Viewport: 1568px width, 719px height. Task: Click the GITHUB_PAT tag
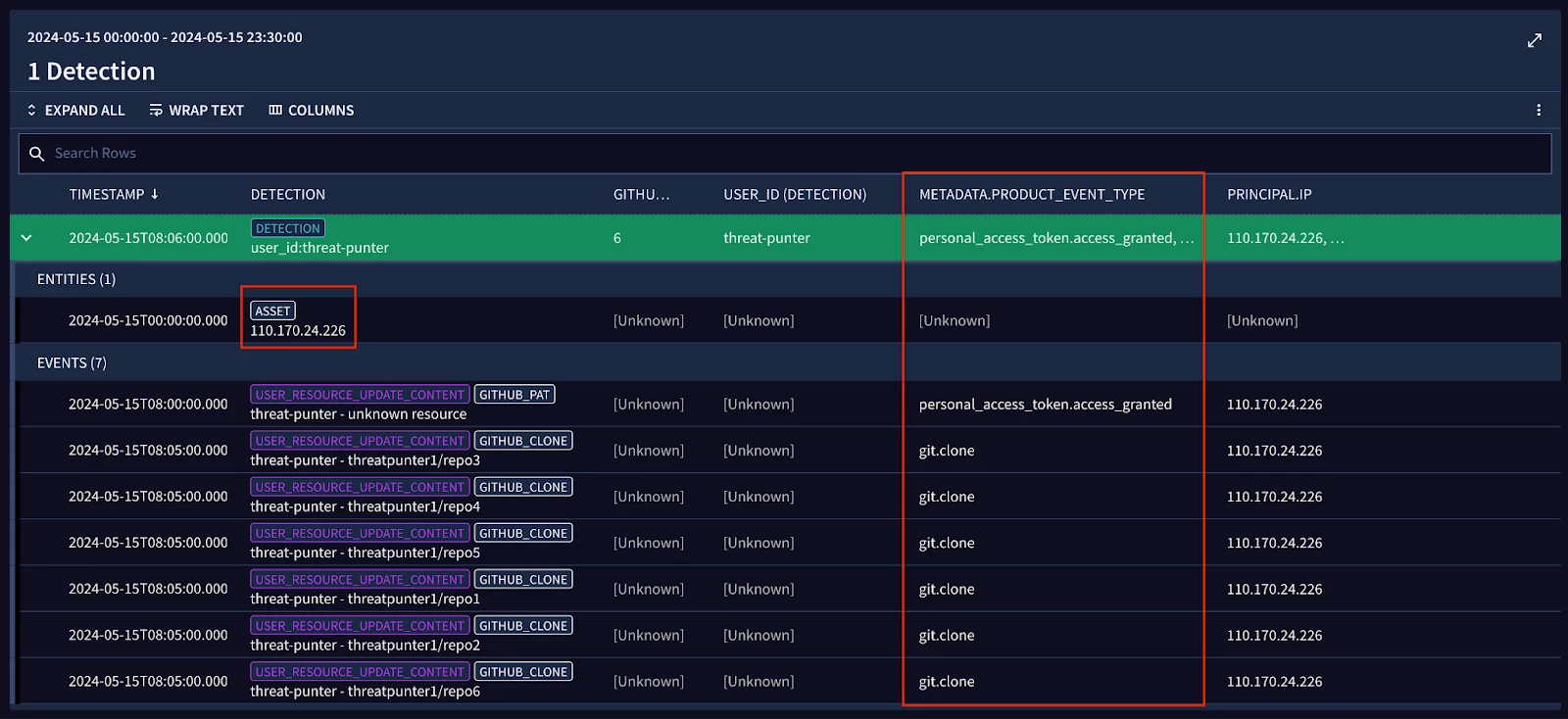coord(514,395)
